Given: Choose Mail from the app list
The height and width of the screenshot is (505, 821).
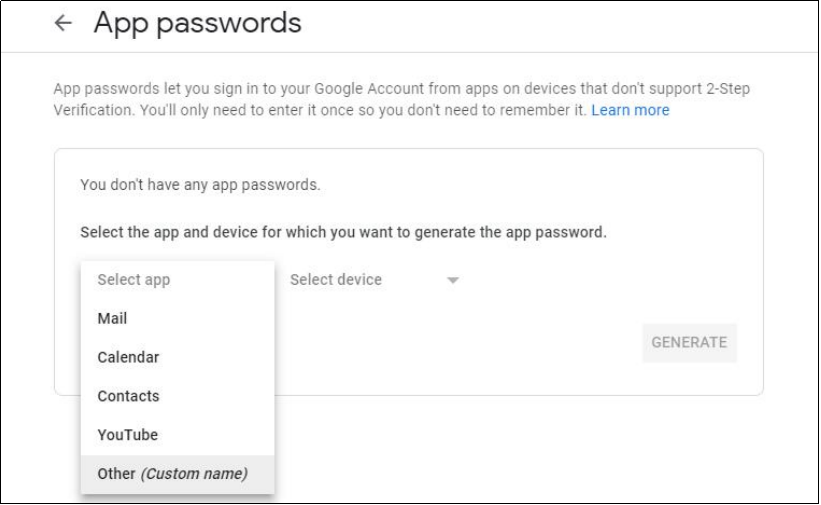Looking at the screenshot, I should click(x=112, y=319).
